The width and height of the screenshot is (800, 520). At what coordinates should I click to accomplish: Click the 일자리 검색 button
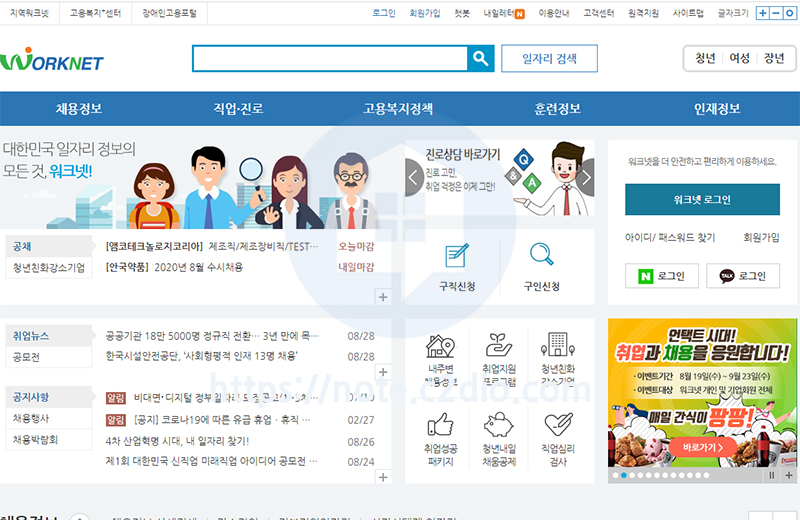pos(549,59)
